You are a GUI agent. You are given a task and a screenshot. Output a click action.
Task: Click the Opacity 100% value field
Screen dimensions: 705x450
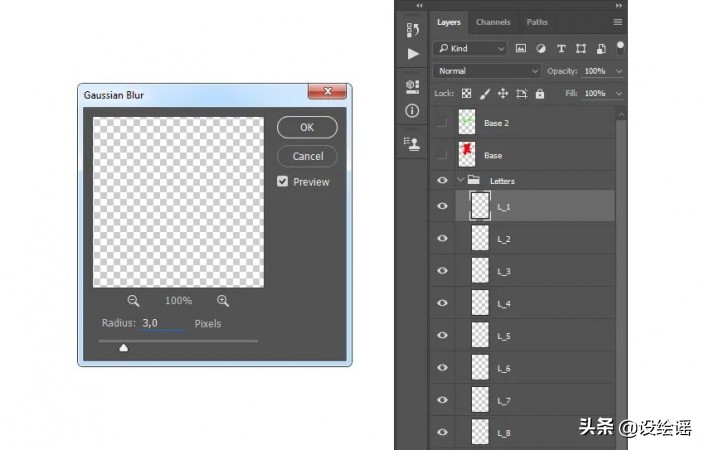coord(597,71)
